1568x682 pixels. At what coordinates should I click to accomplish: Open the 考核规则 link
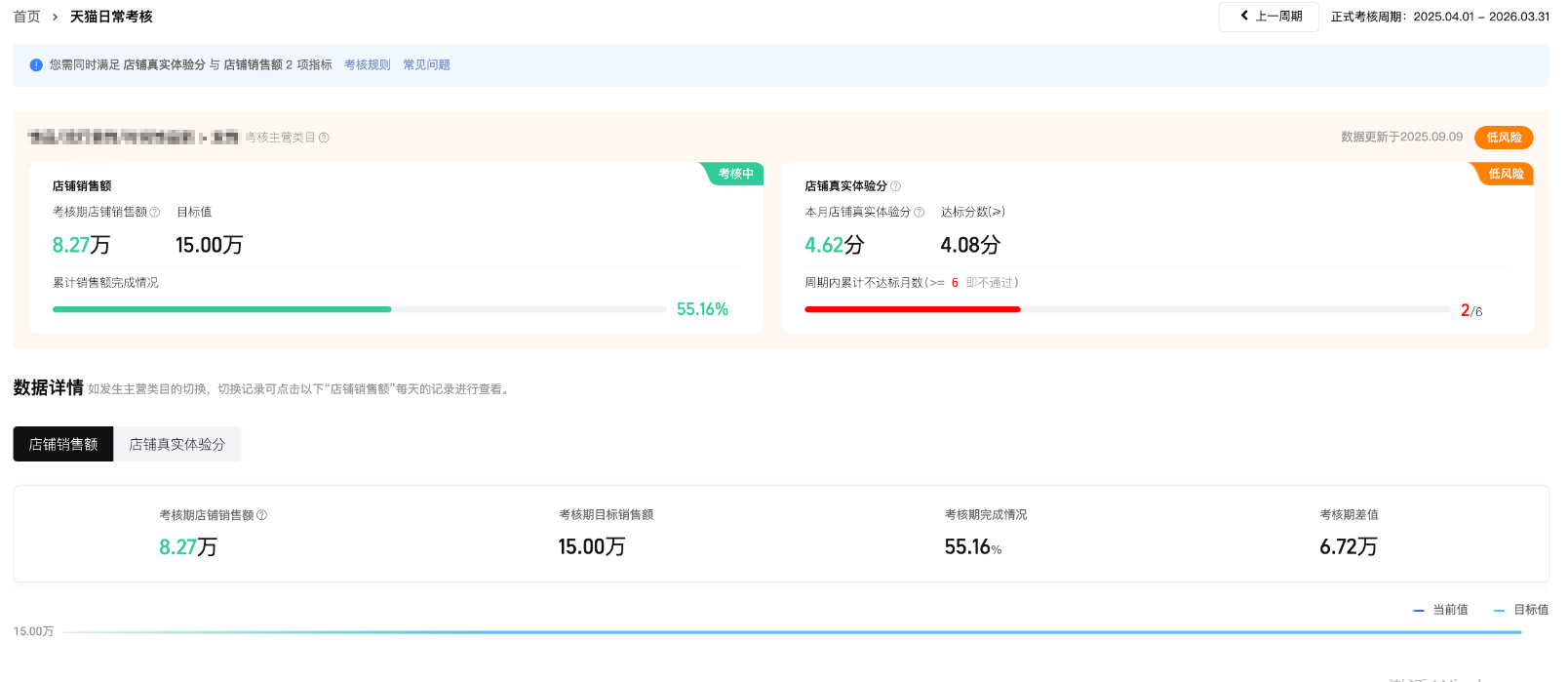pyautogui.click(x=367, y=65)
